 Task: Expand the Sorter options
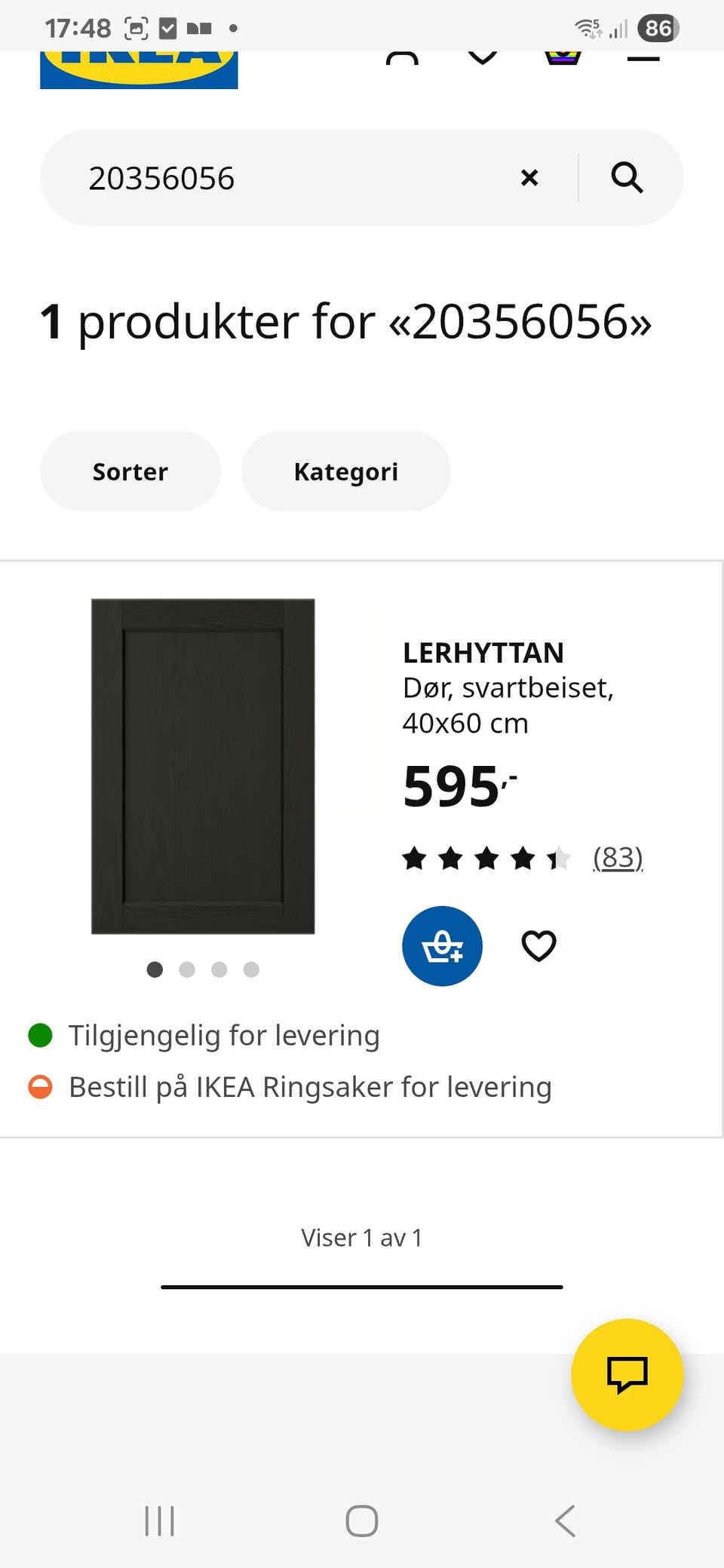pos(130,471)
